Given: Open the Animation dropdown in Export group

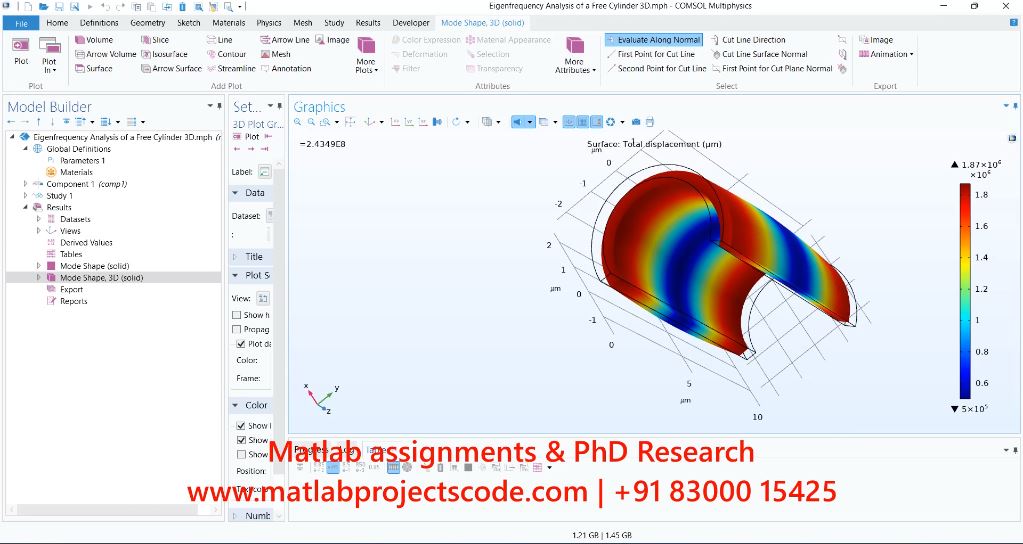Looking at the screenshot, I should coord(886,54).
